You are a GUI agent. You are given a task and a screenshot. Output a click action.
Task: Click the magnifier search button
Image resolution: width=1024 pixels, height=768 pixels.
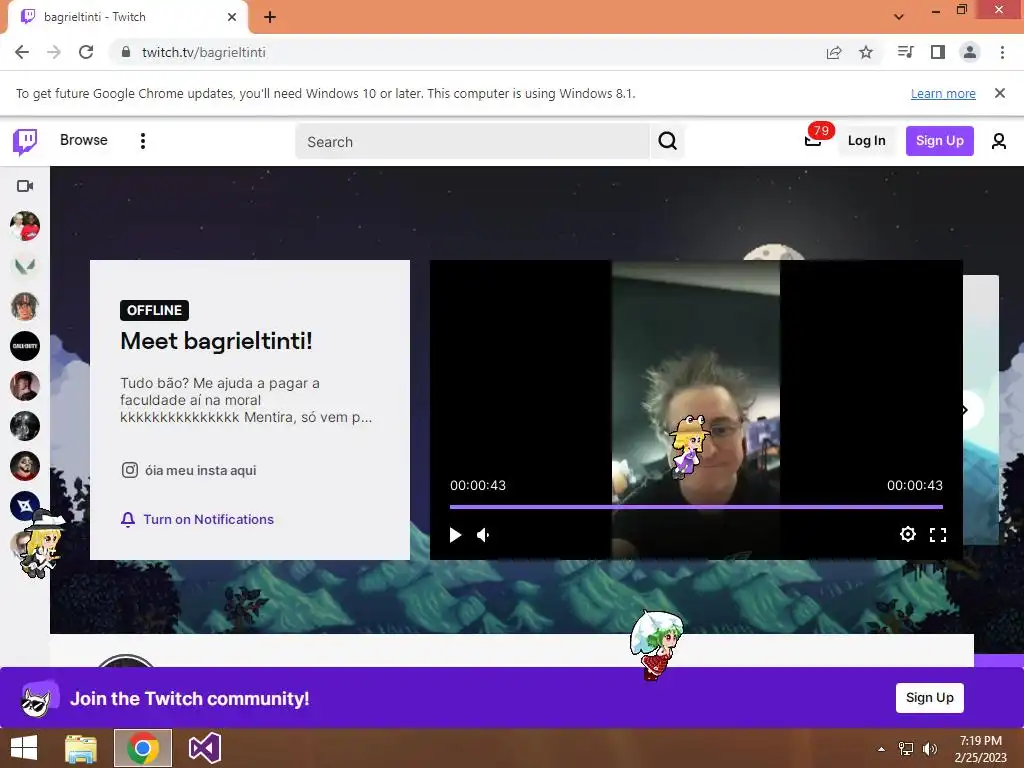[667, 141]
